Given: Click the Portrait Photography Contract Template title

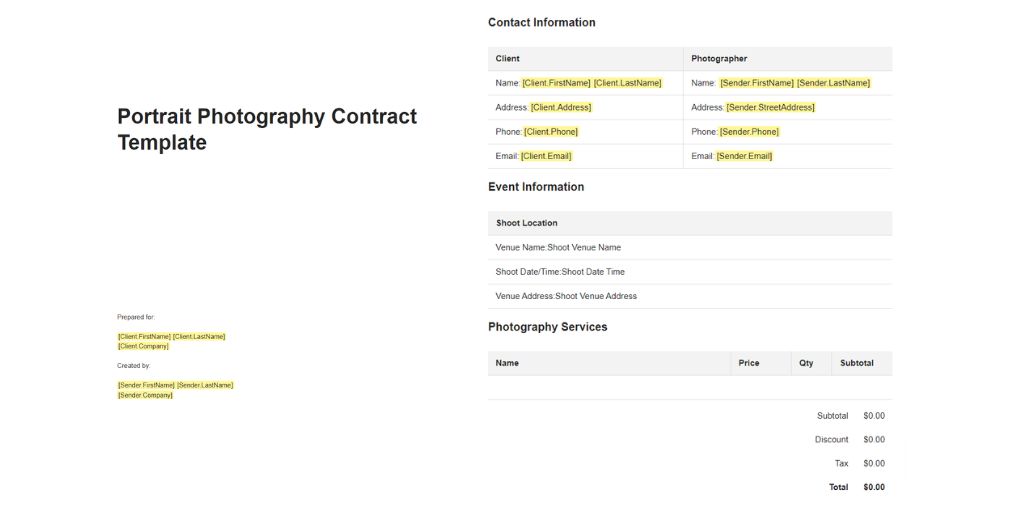Looking at the screenshot, I should point(267,129).
